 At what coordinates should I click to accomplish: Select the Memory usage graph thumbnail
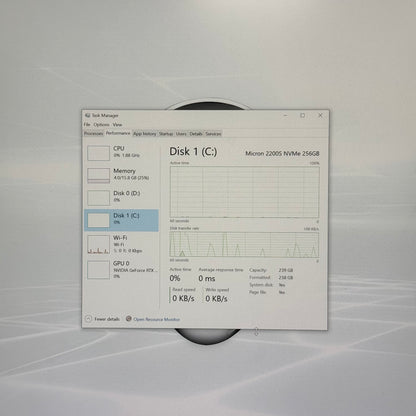[98, 175]
